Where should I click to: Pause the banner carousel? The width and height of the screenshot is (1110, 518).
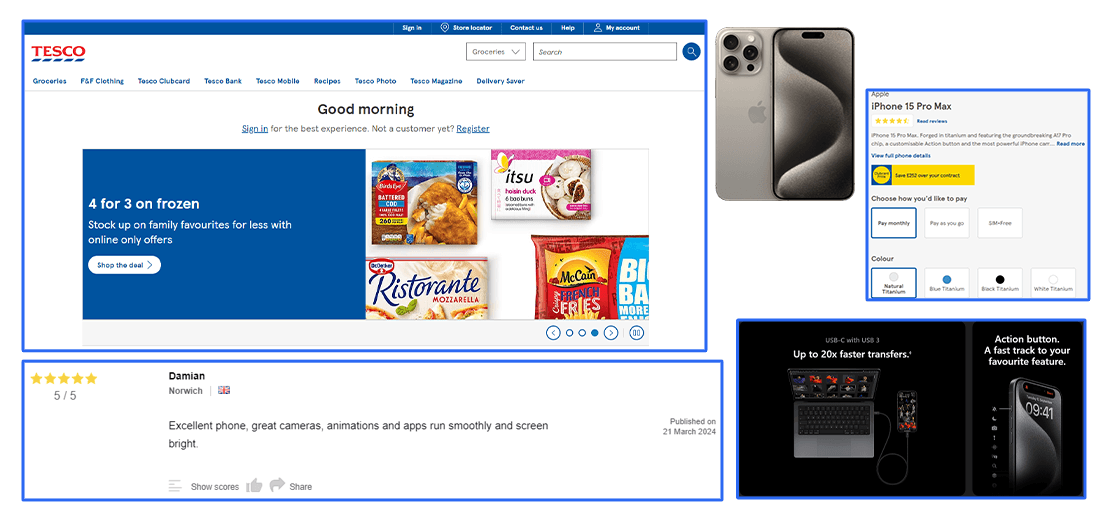(x=636, y=333)
